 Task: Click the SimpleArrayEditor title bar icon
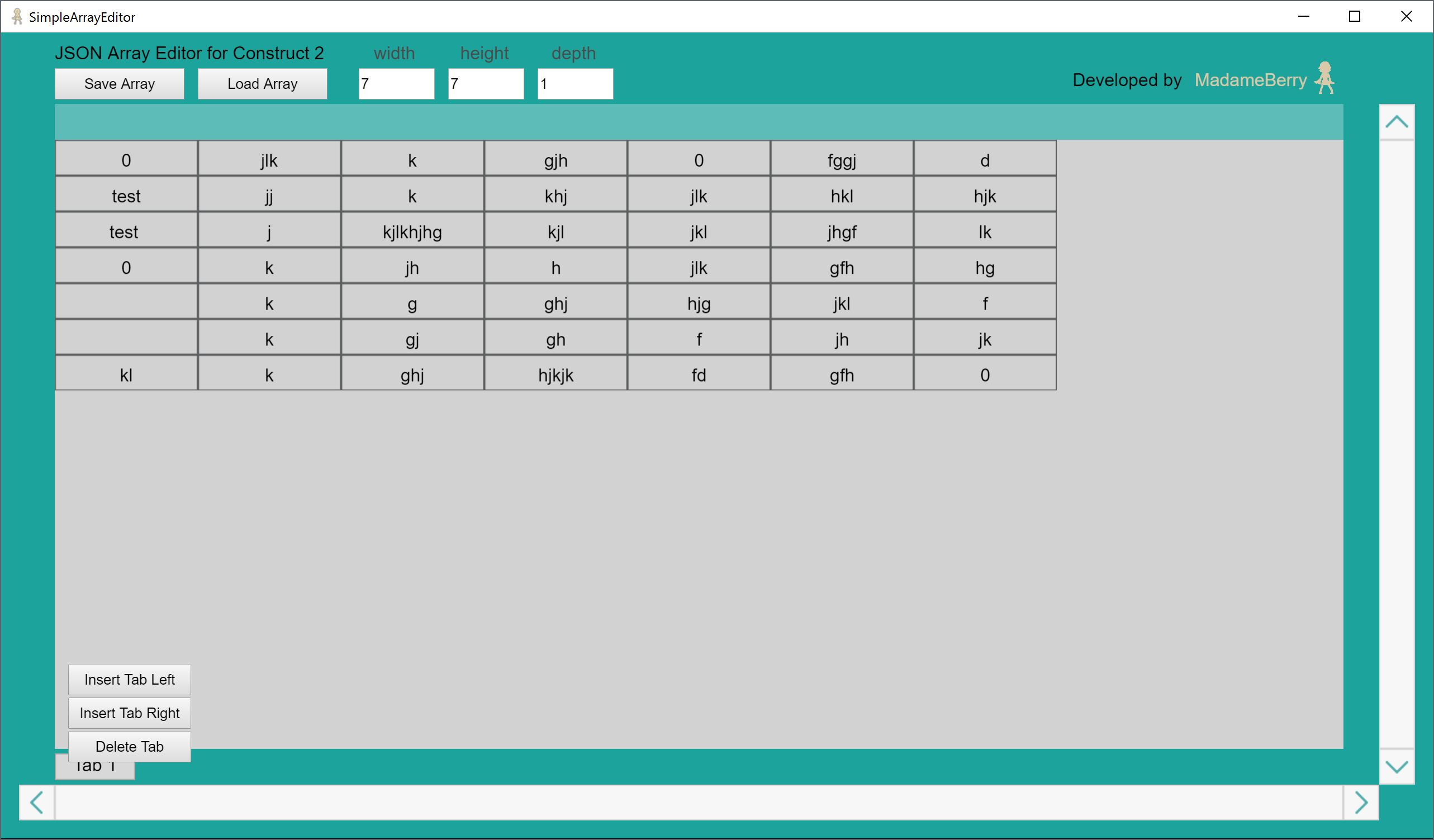[x=17, y=17]
